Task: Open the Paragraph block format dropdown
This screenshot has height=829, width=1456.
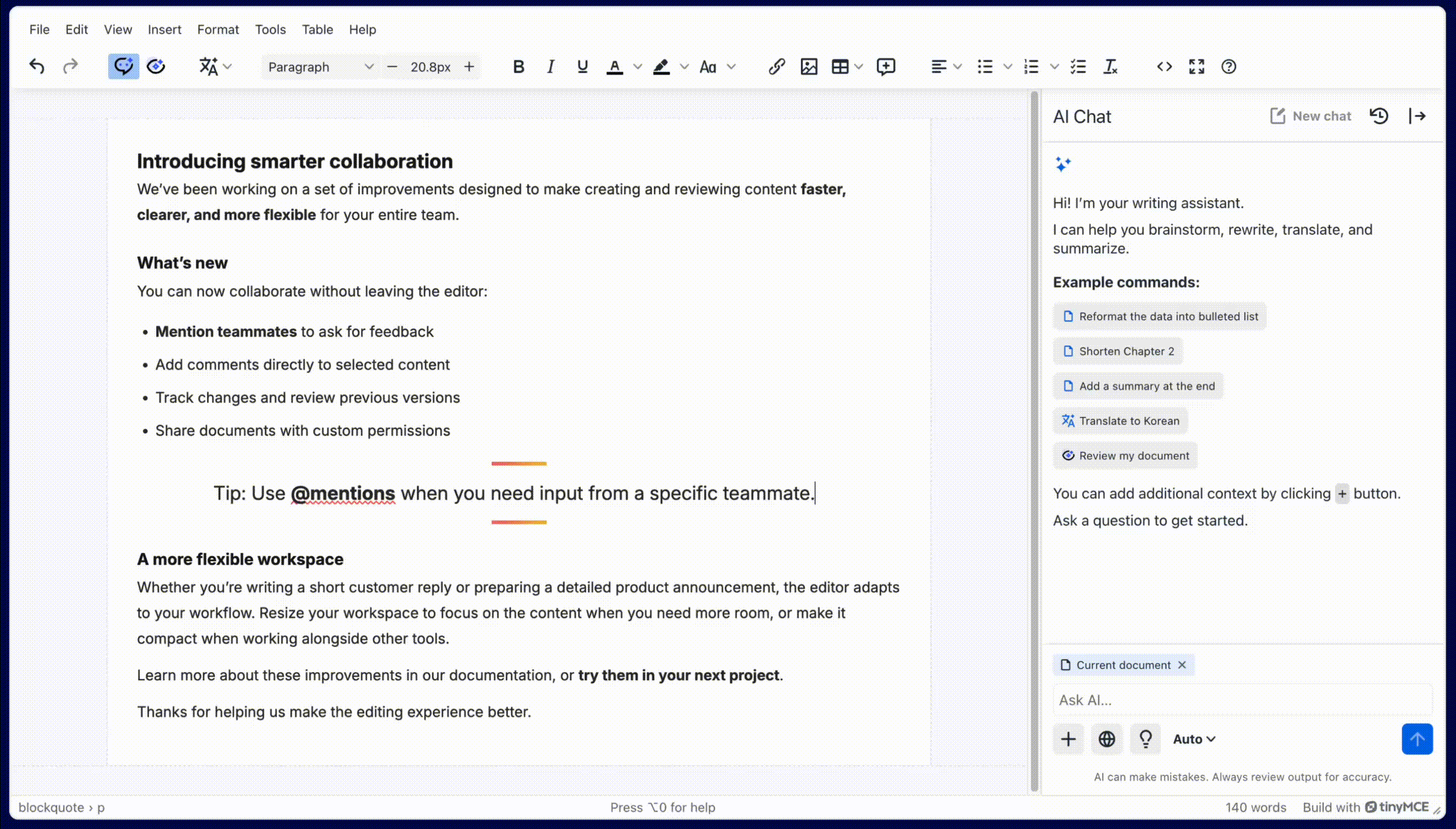Action: [x=320, y=67]
